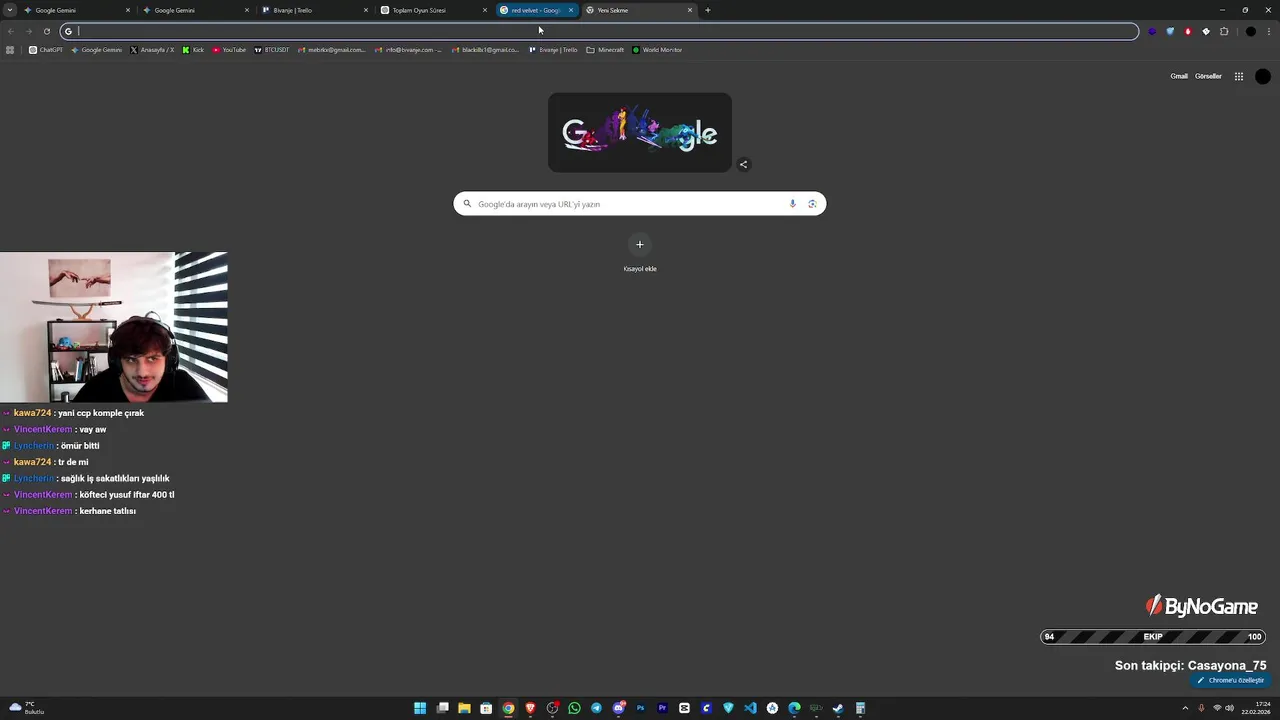Open the Windows Start menu
The height and width of the screenshot is (720, 1280).
coord(420,708)
